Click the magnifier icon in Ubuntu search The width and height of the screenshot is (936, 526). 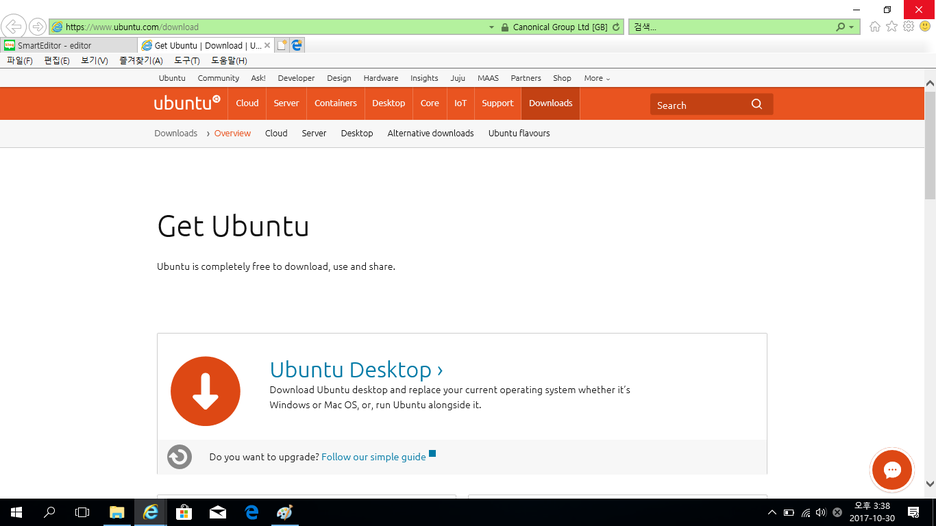(756, 104)
